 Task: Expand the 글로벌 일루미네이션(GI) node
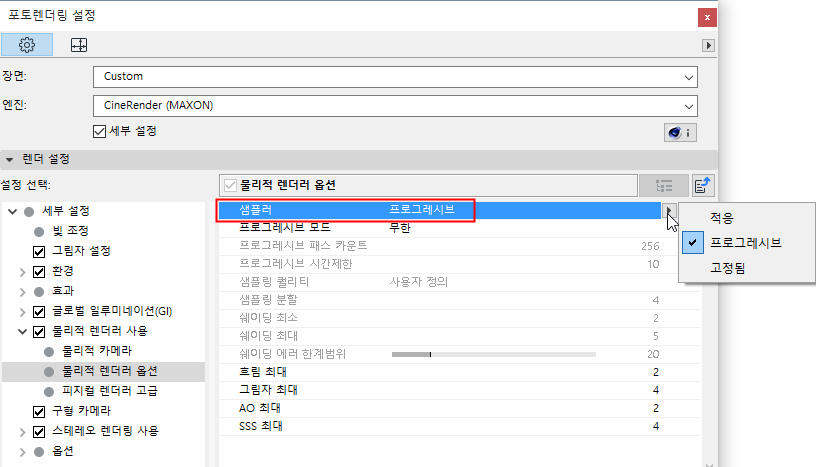tap(22, 312)
